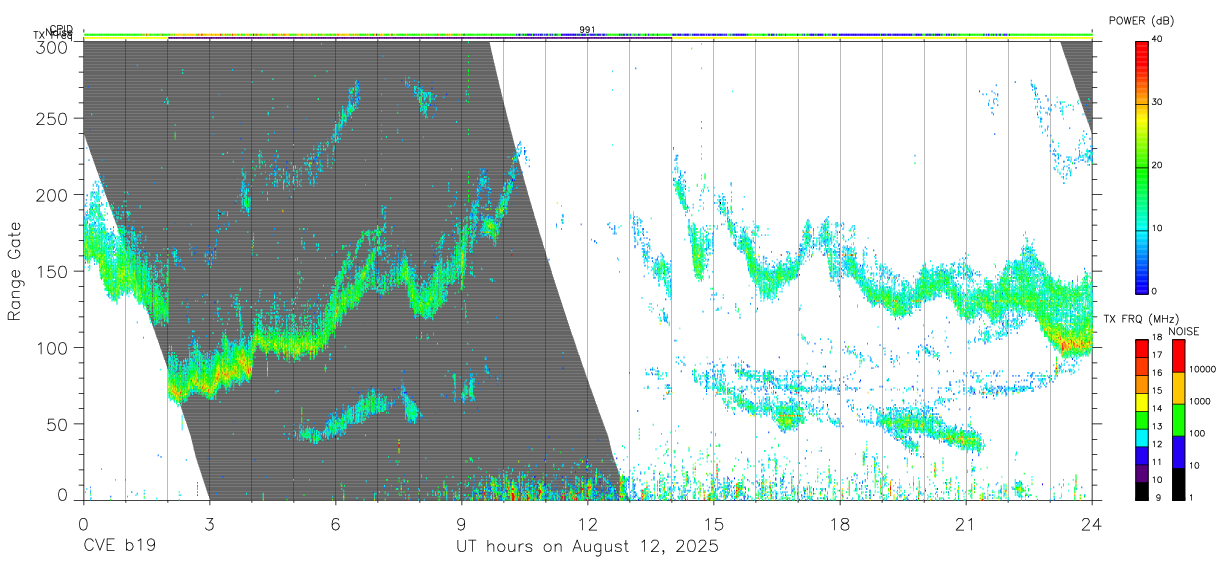Viewport: 1228px width, 567px height.
Task: Click the green NOISE color block
Action: [1179, 420]
